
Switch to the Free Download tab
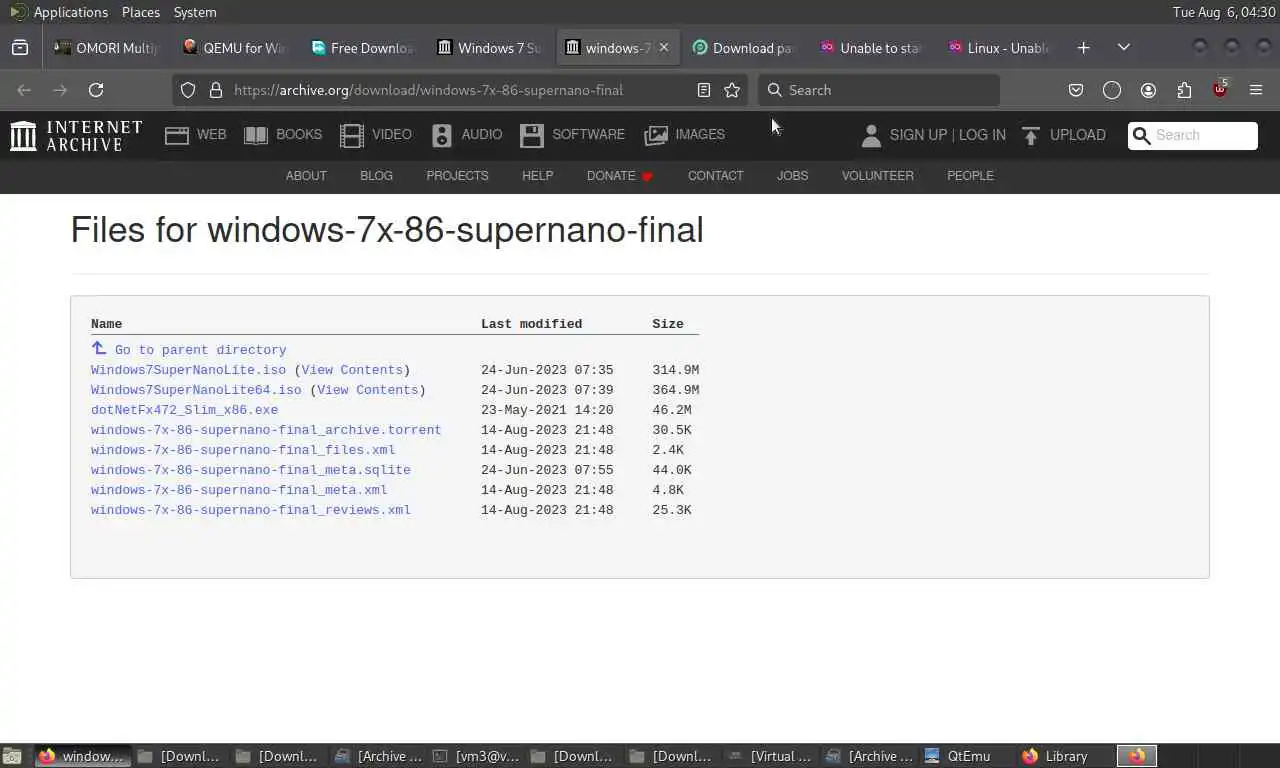(364, 47)
